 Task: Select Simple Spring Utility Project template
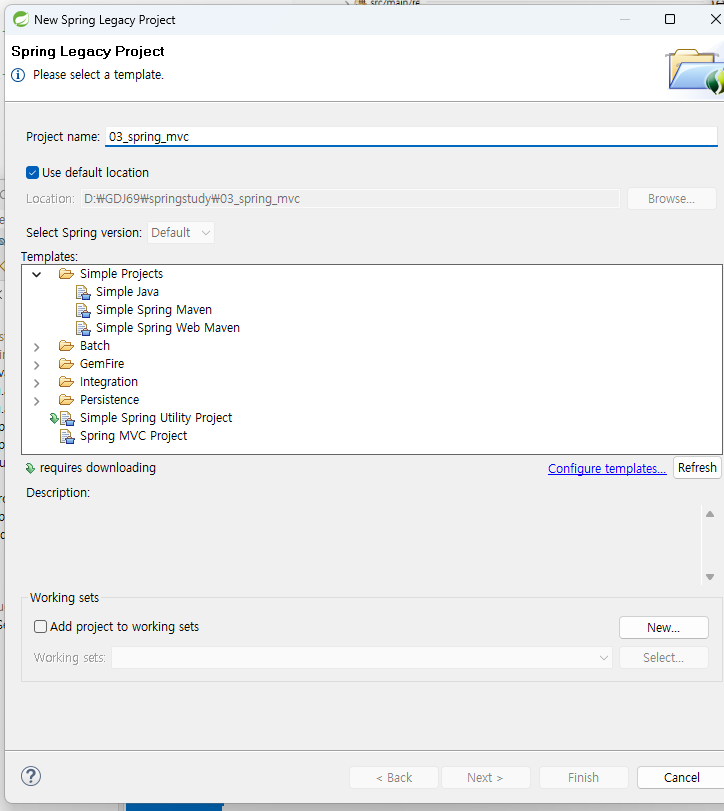coord(156,418)
